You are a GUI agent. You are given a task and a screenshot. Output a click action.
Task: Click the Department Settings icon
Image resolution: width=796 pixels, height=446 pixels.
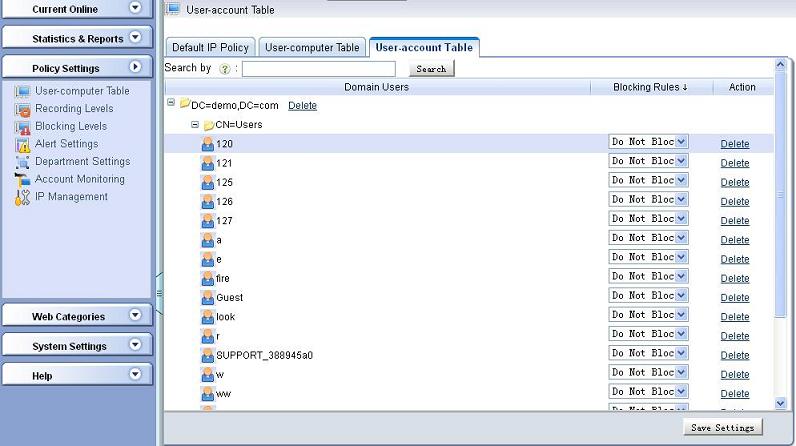point(22,162)
